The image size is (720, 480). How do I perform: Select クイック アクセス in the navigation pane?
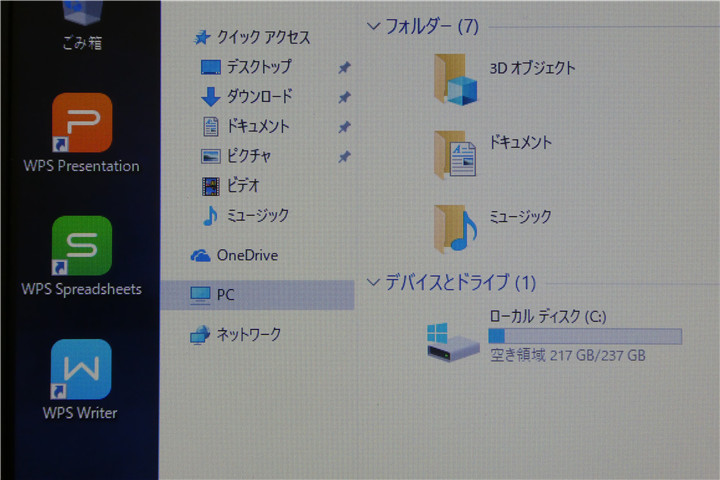pos(264,38)
